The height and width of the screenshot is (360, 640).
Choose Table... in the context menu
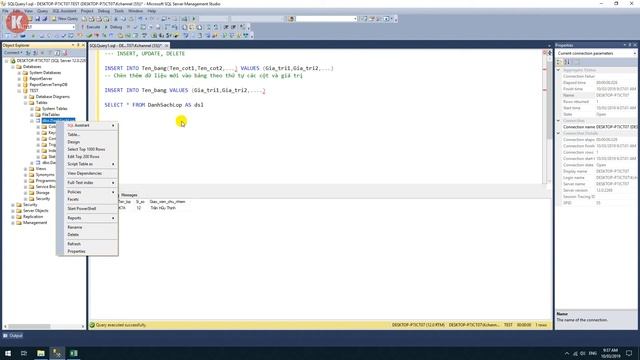pos(91,135)
